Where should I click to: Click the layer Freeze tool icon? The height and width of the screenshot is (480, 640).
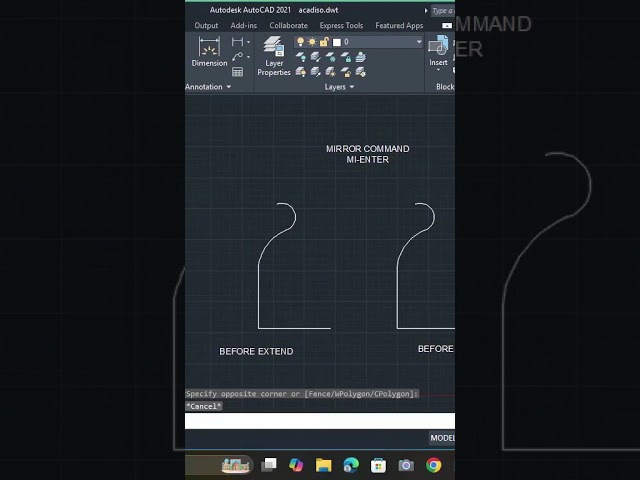coord(331,57)
